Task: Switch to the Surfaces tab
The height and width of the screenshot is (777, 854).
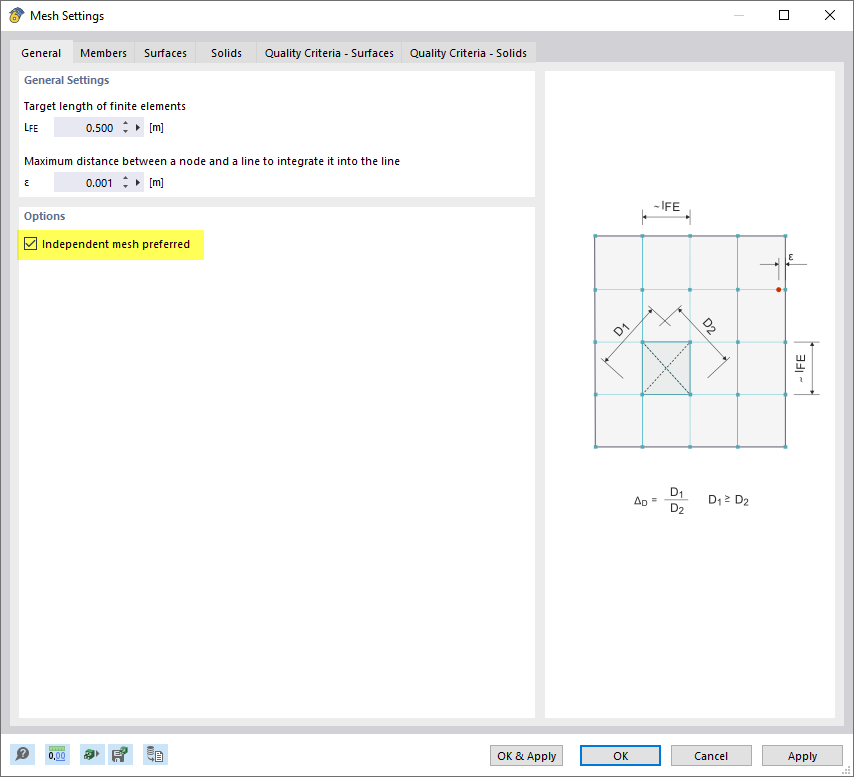Action: click(166, 53)
